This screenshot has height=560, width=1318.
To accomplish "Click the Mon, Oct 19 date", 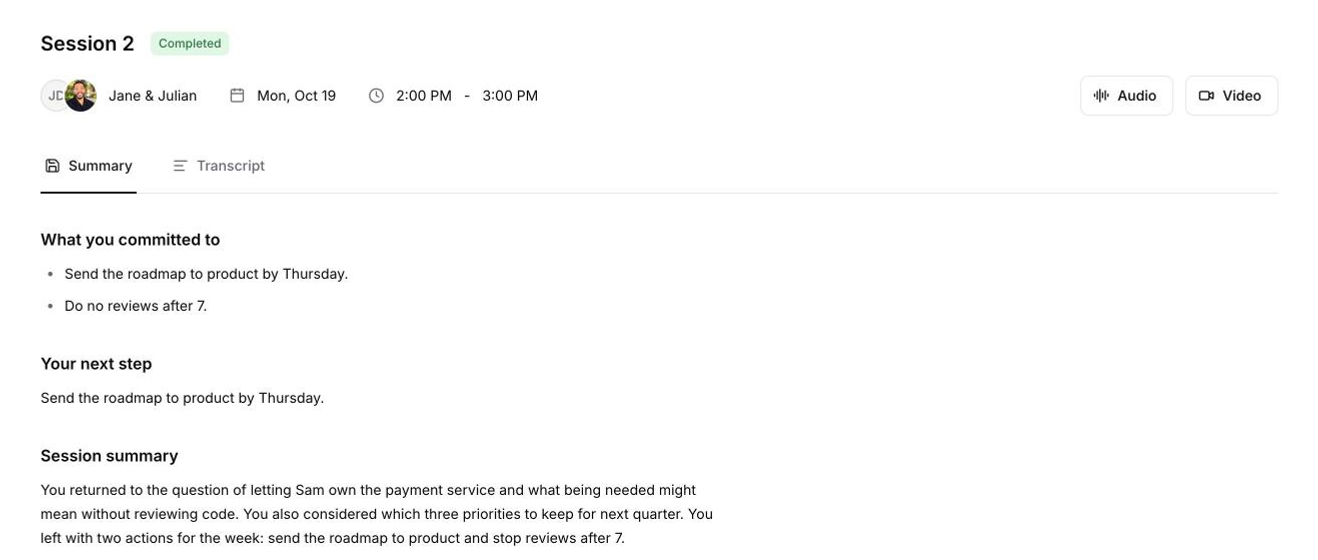I will pyautogui.click(x=296, y=96).
